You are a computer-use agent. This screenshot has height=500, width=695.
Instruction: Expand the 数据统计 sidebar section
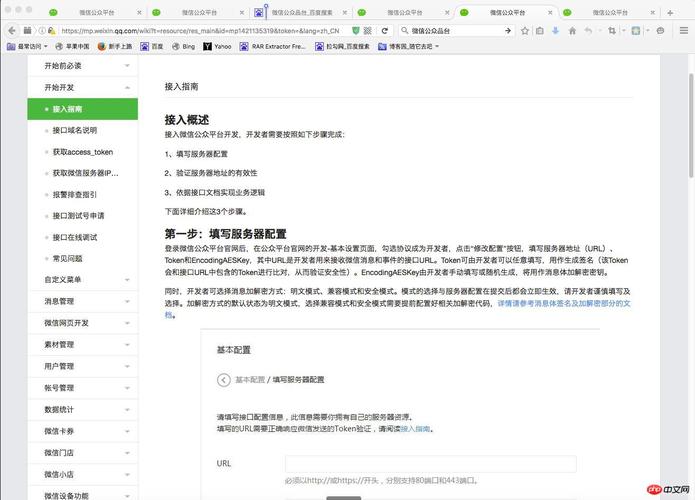(83, 410)
